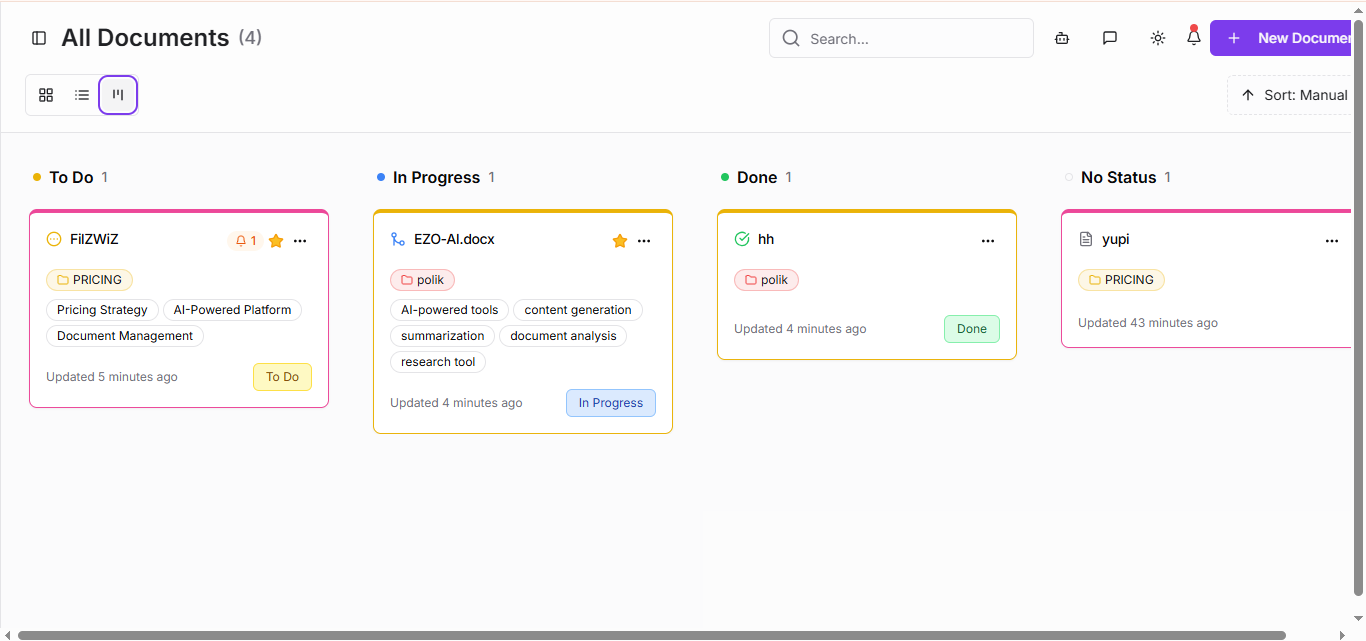Screen dimensions: 1366x641
Task: Click the Document Management tag
Action: click(125, 336)
